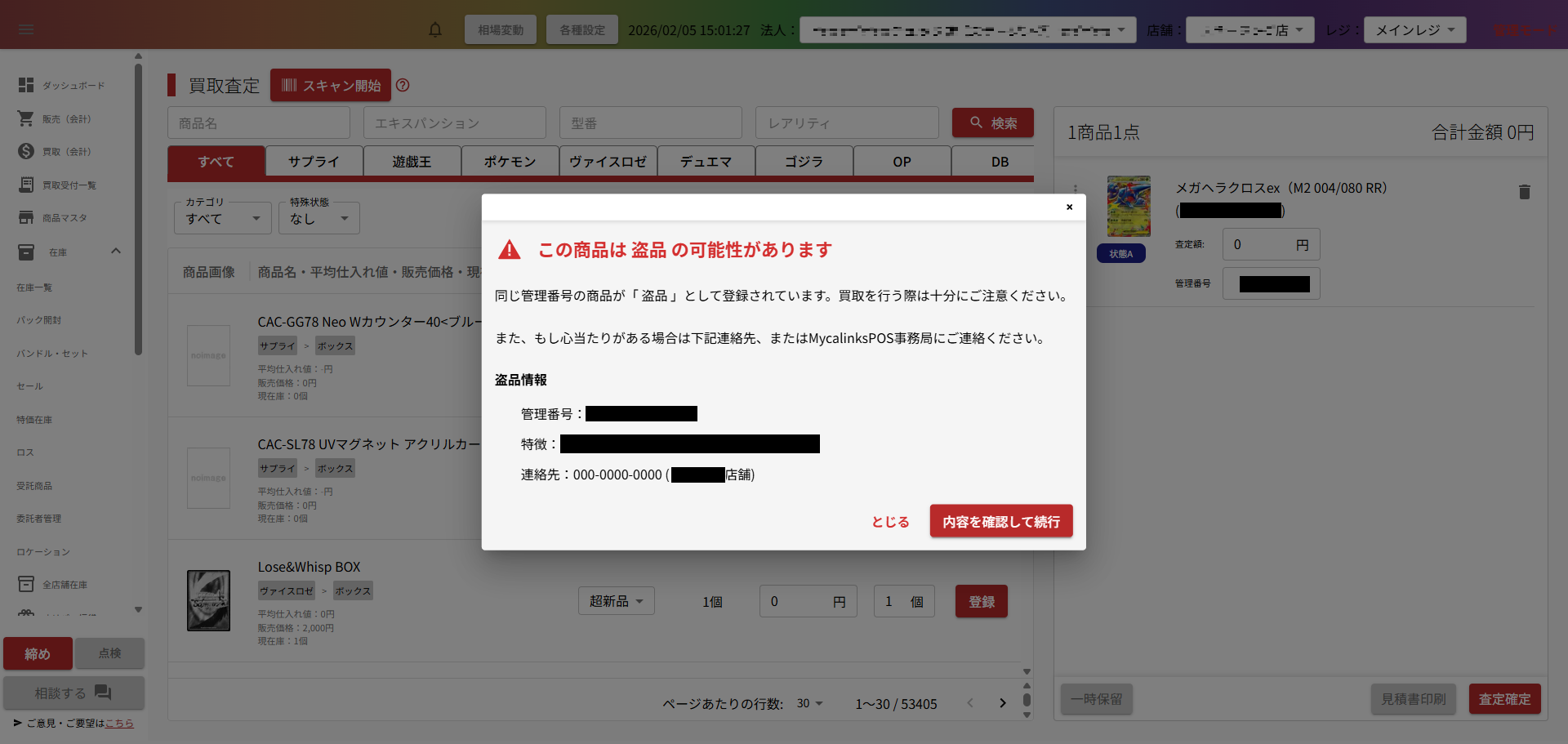Click the 商品名 search field

click(x=259, y=123)
